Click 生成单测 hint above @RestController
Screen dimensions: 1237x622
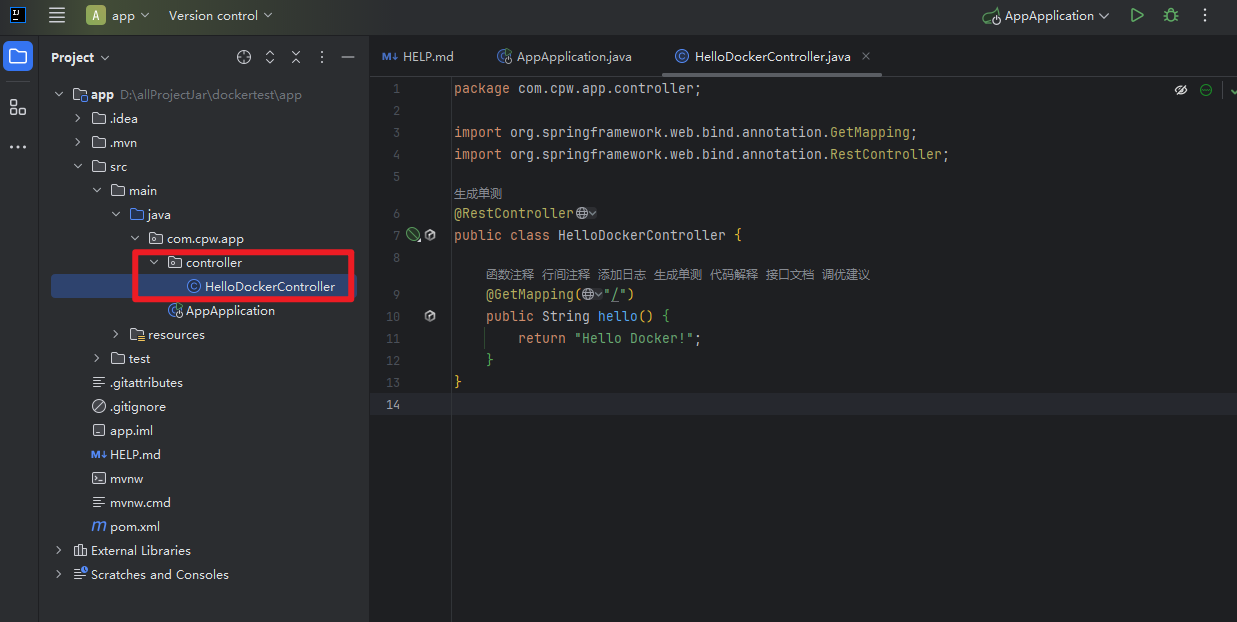coord(478,194)
